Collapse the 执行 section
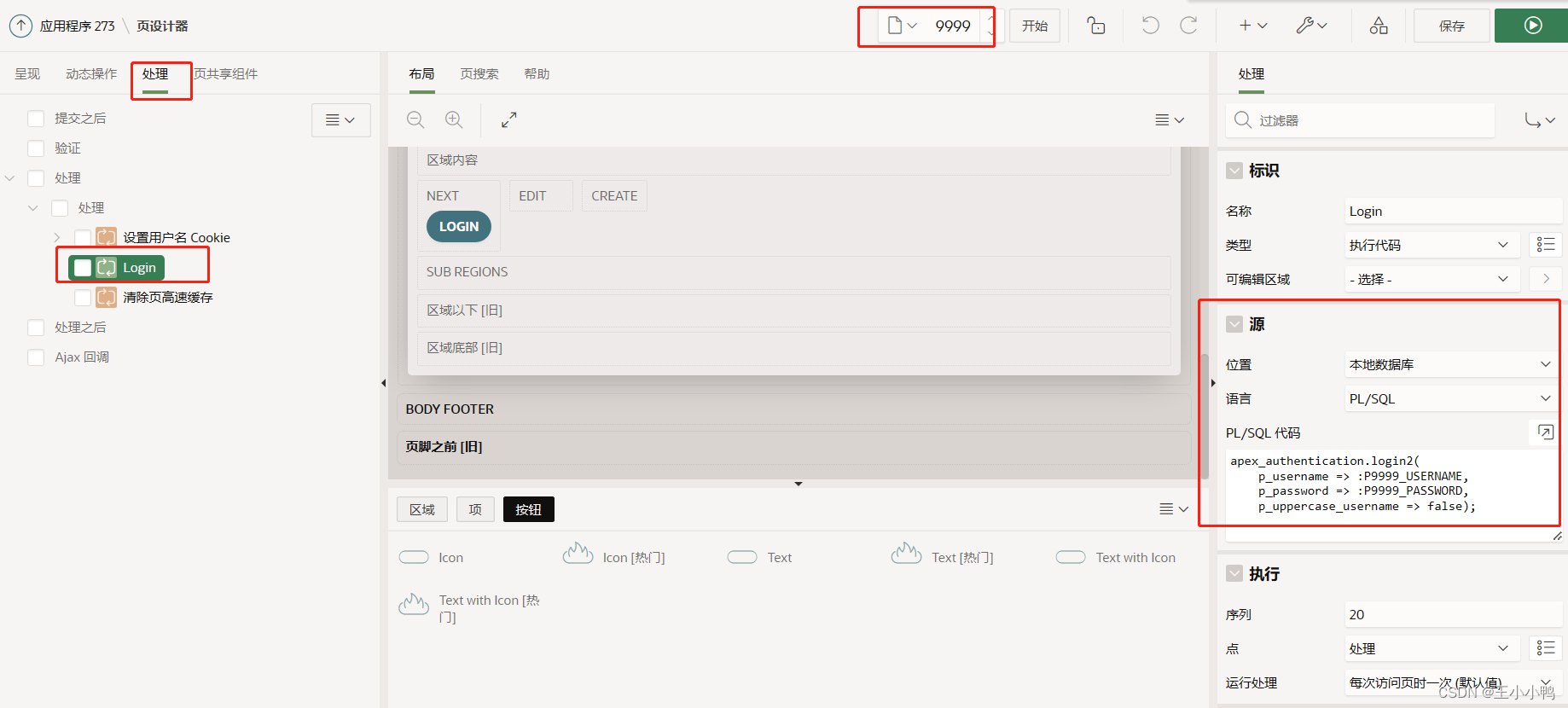Screen dimensions: 1568x708 tap(1234, 574)
